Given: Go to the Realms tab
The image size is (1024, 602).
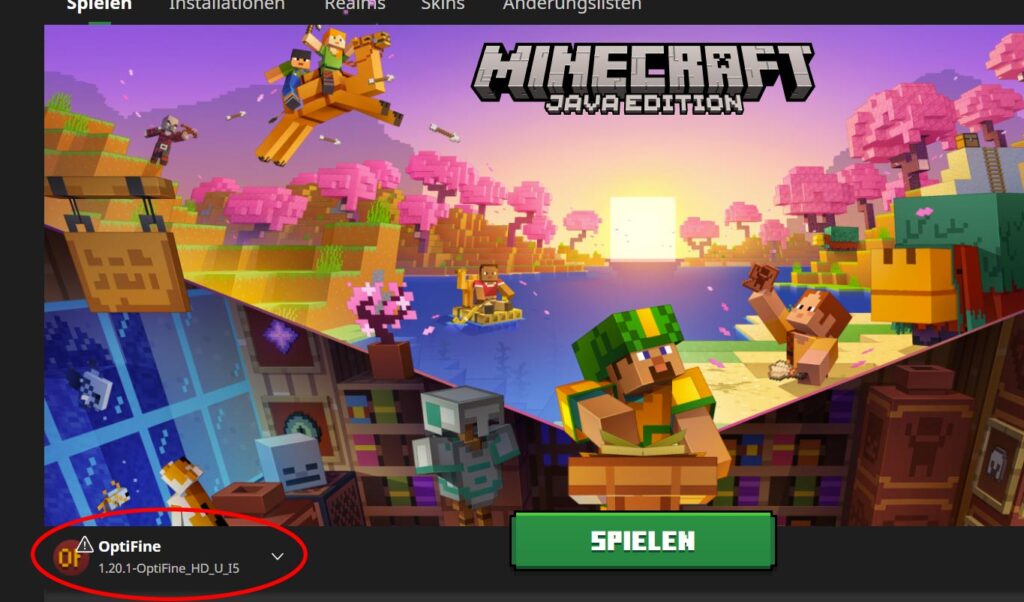Looking at the screenshot, I should point(355,5).
